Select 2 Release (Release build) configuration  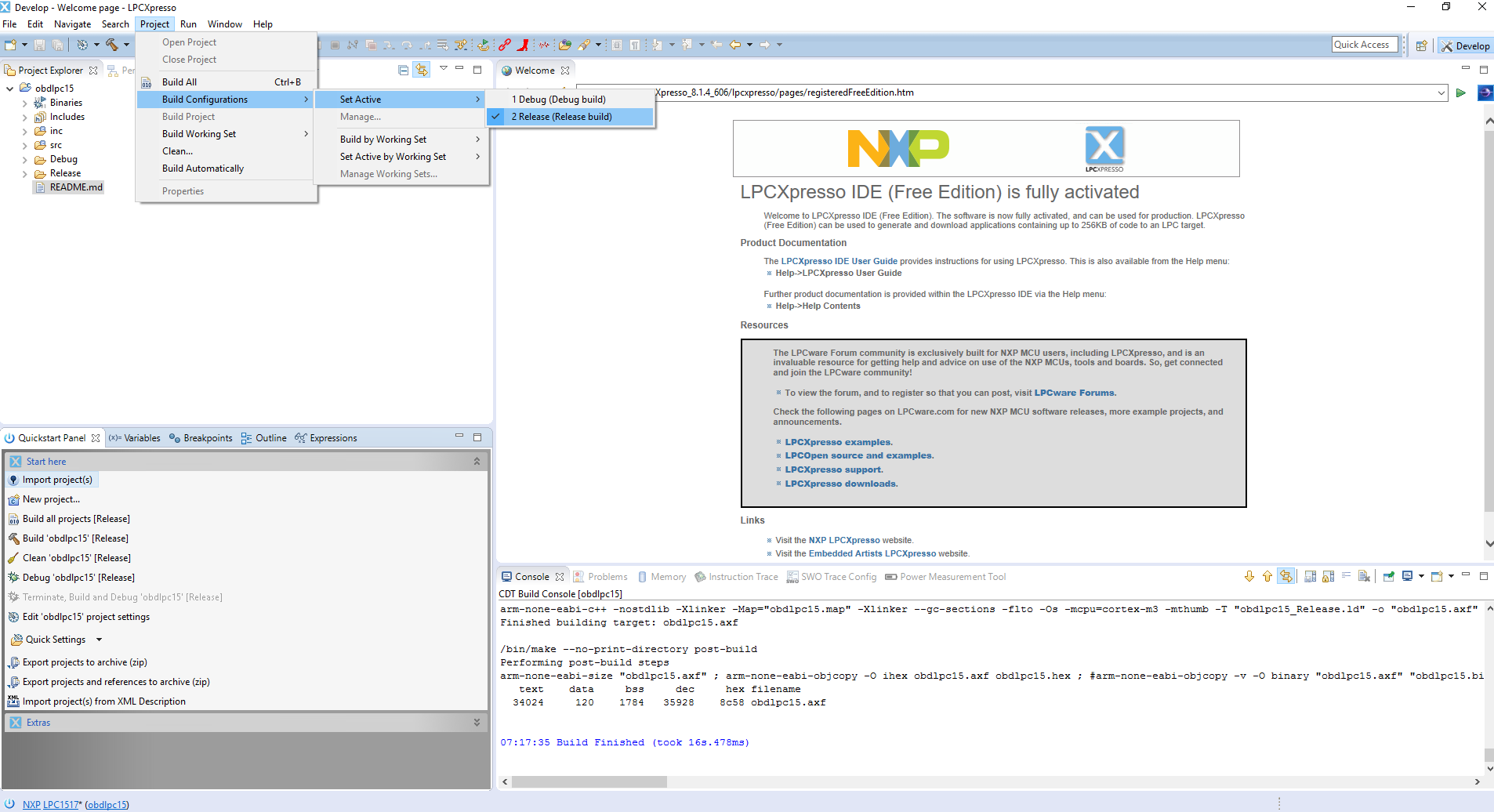[x=570, y=117]
